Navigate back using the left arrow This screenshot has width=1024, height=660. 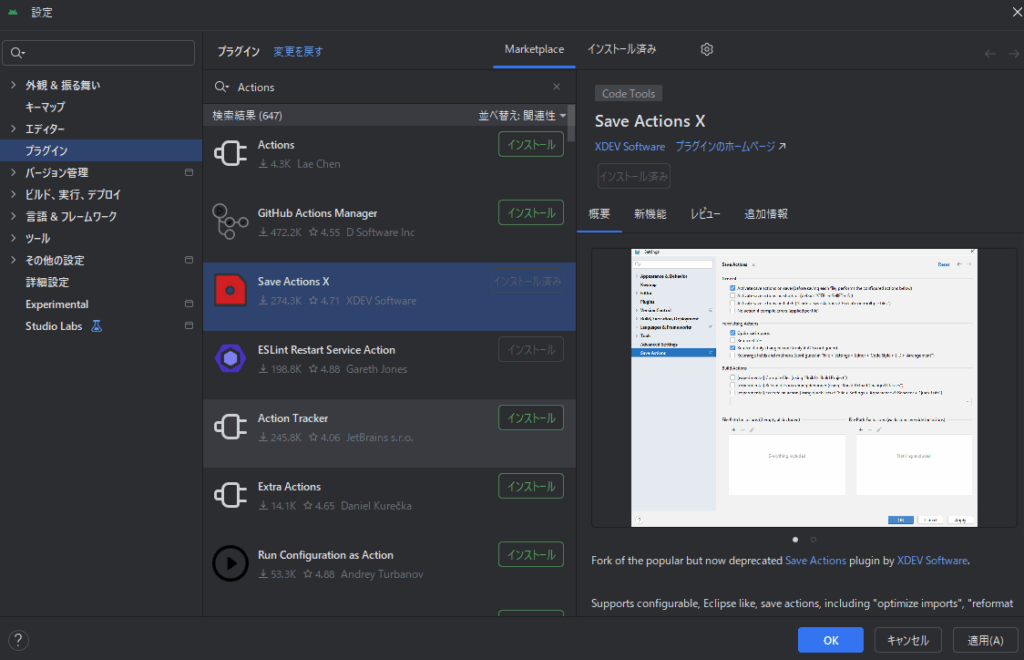tap(989, 54)
